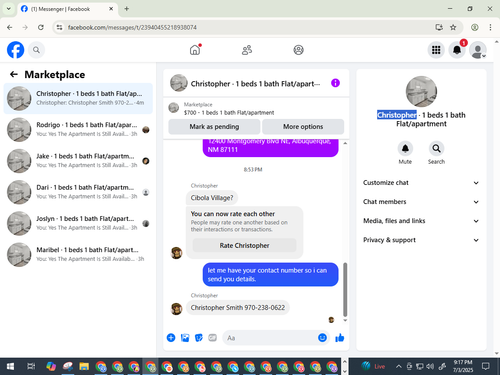
Task: Click the More options button
Action: coord(303,127)
